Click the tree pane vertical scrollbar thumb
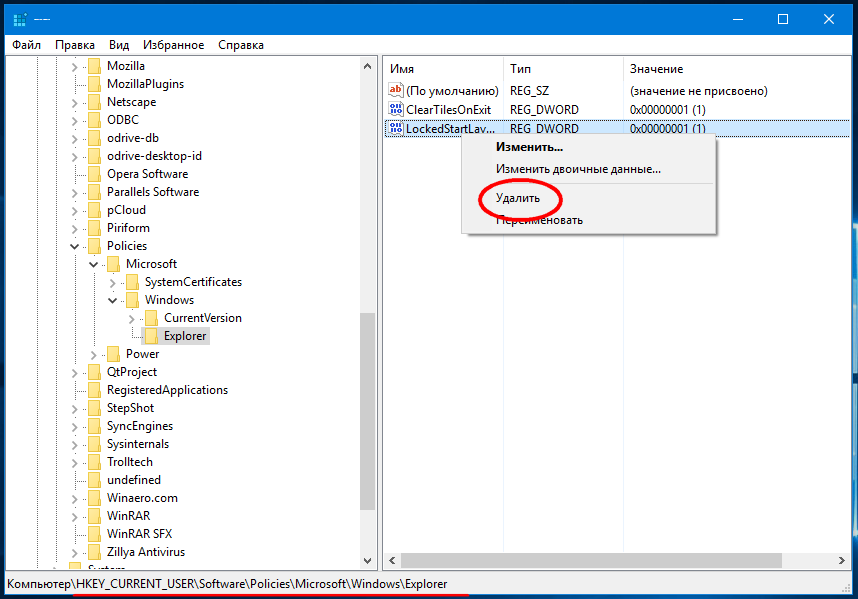 point(368,410)
